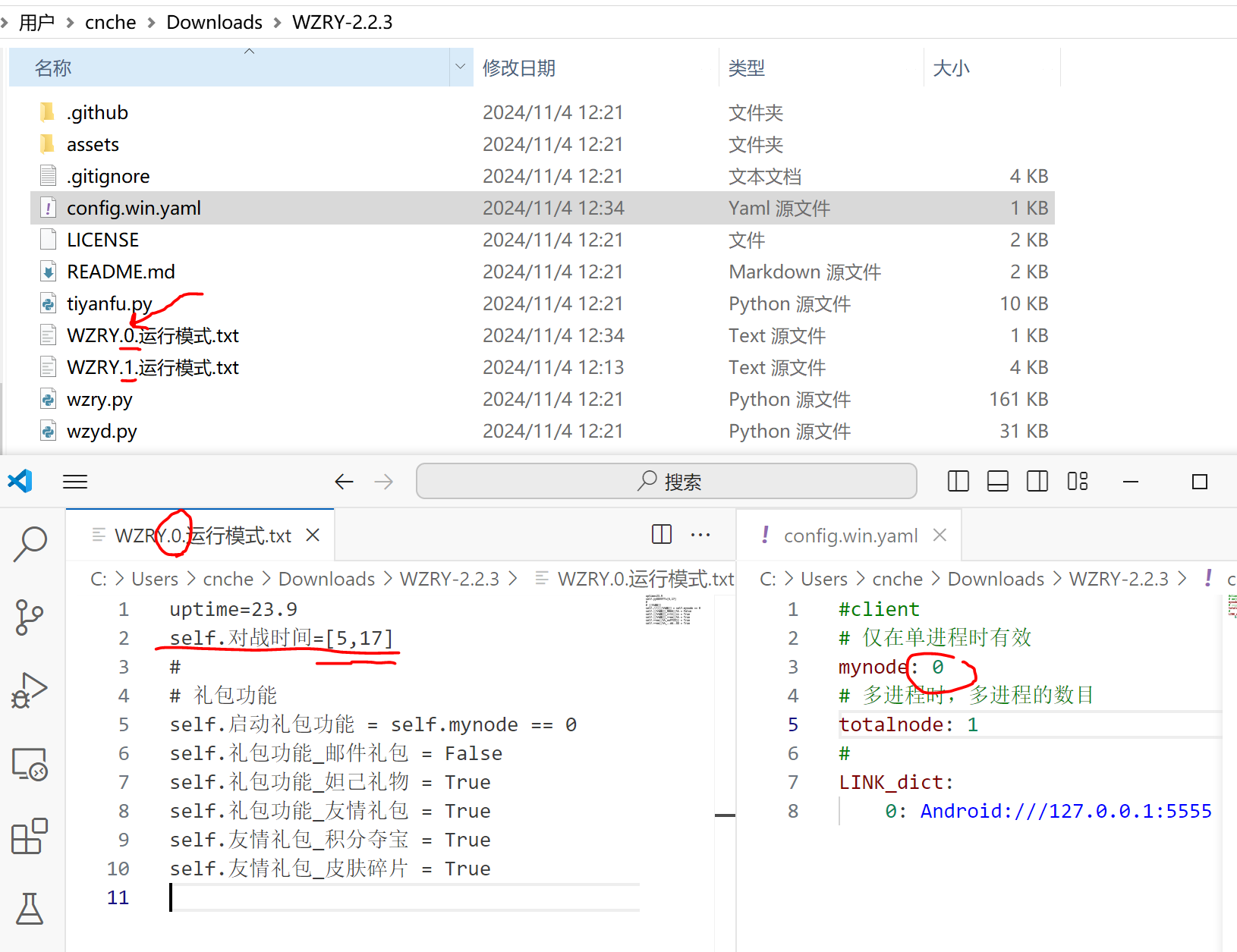Go back with the left arrow

click(344, 482)
